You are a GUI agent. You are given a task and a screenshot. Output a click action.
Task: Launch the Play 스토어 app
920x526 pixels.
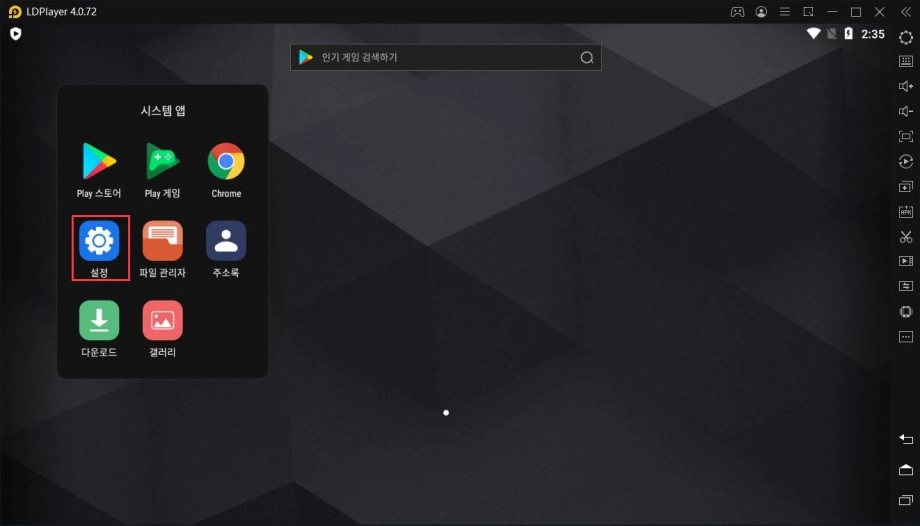99,162
